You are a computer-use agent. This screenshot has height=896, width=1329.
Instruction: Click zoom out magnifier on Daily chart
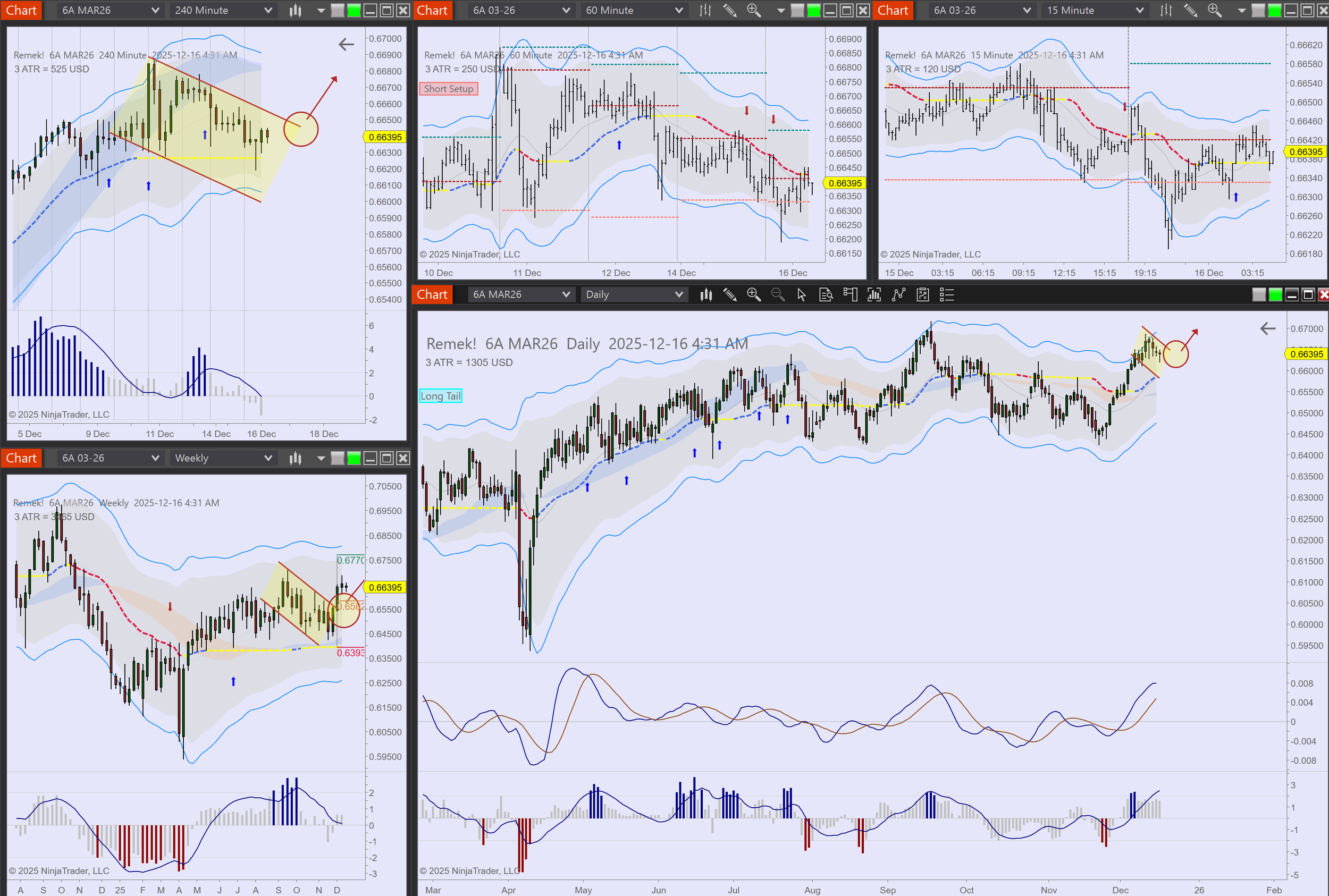pyautogui.click(x=777, y=294)
